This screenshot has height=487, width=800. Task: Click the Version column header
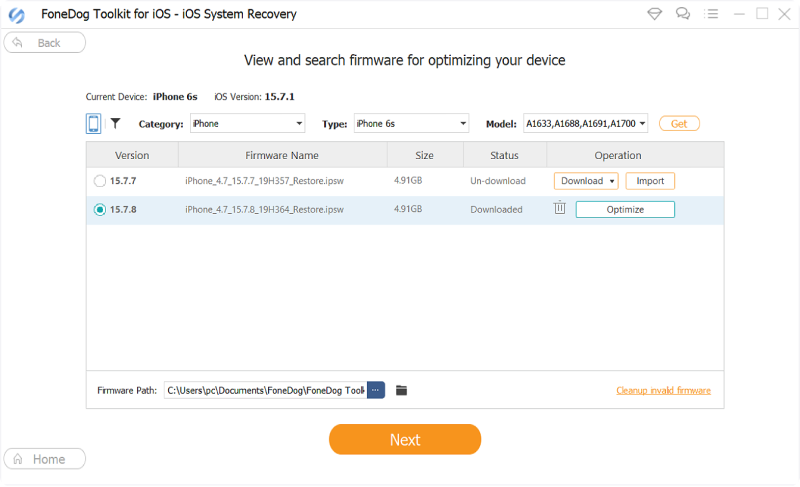click(x=132, y=155)
